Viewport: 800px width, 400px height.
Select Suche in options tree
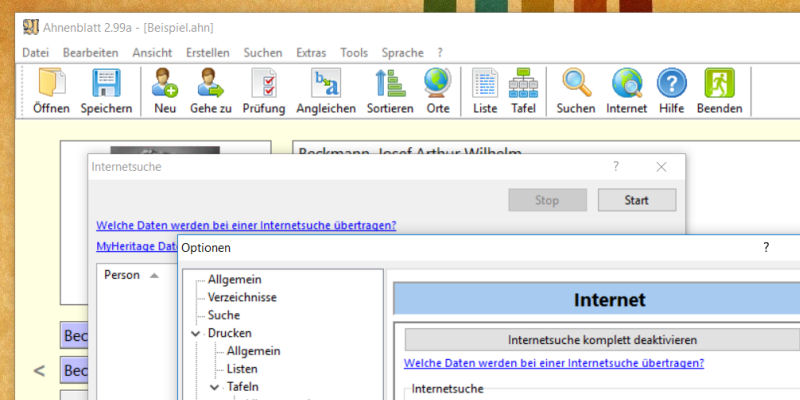[x=224, y=315]
